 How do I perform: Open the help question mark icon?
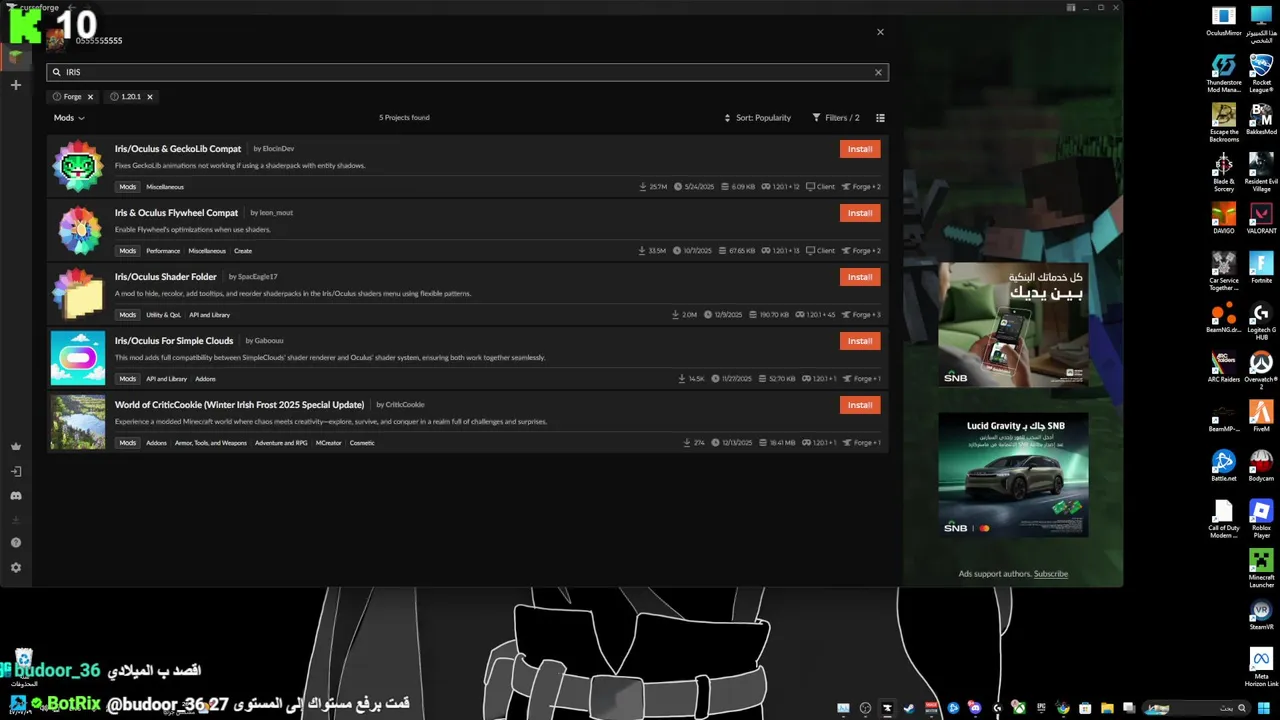point(15,543)
